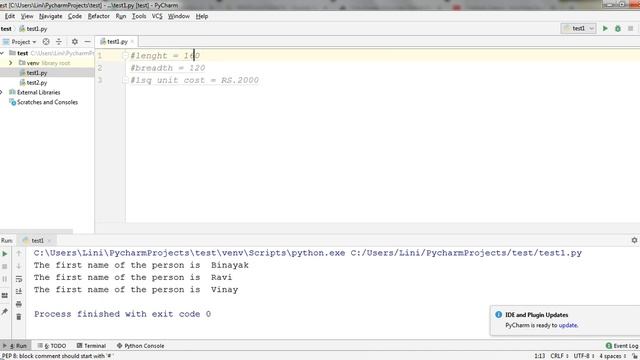
Task: Click the read-only lock icon in status bar
Action: [635, 356]
